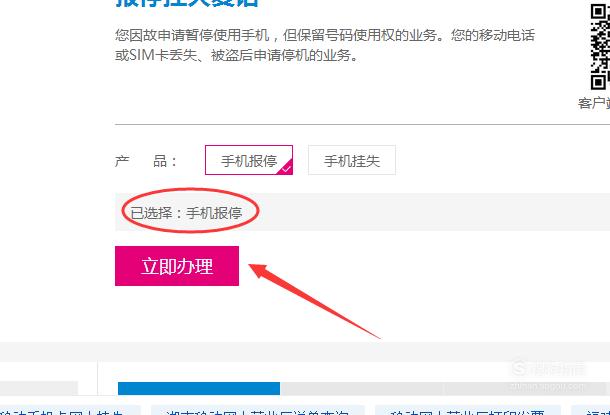Click the service description paragraph about SIM卡
The width and height of the screenshot is (610, 415).
325,45
